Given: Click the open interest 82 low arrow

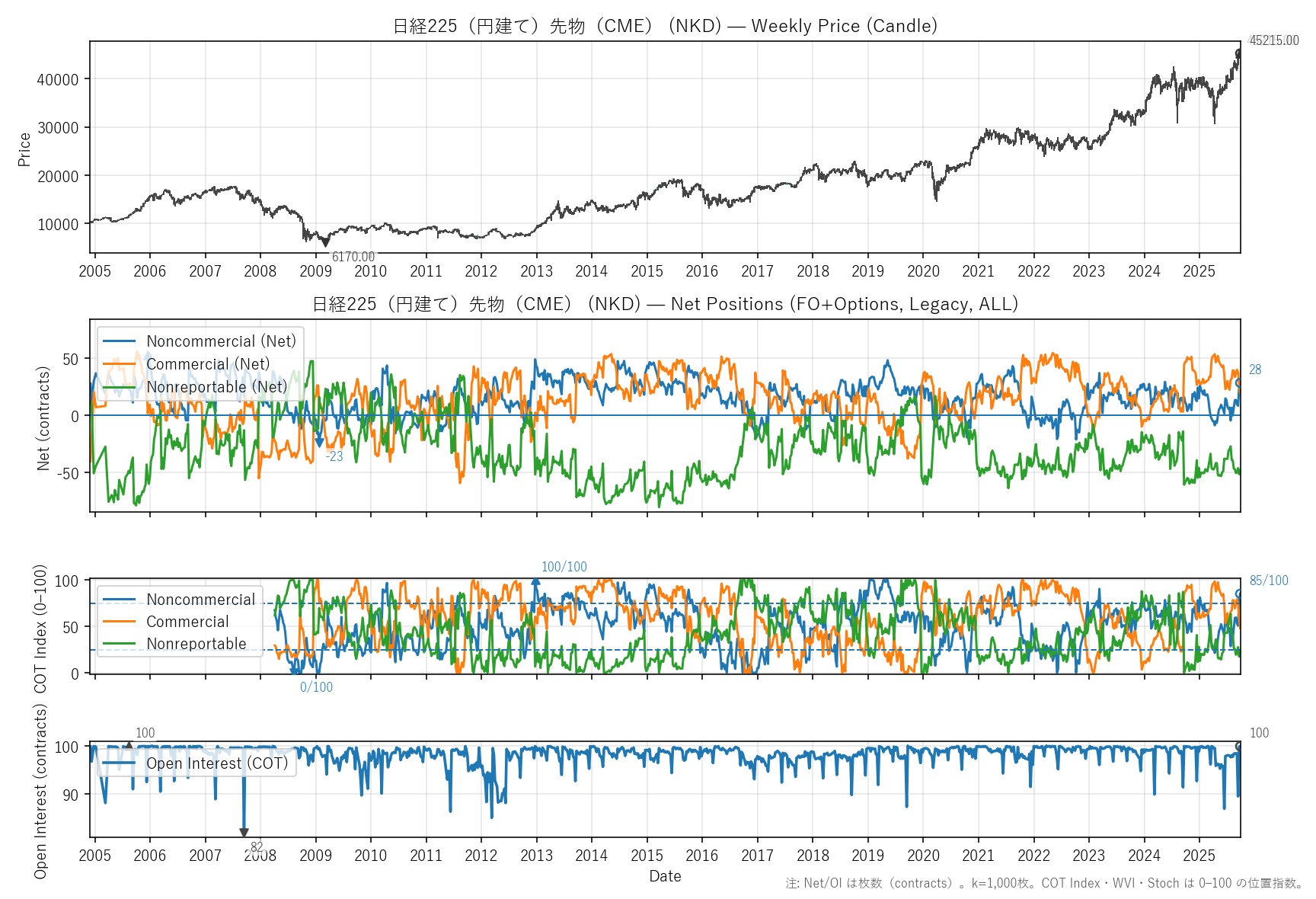Looking at the screenshot, I should coord(244,833).
